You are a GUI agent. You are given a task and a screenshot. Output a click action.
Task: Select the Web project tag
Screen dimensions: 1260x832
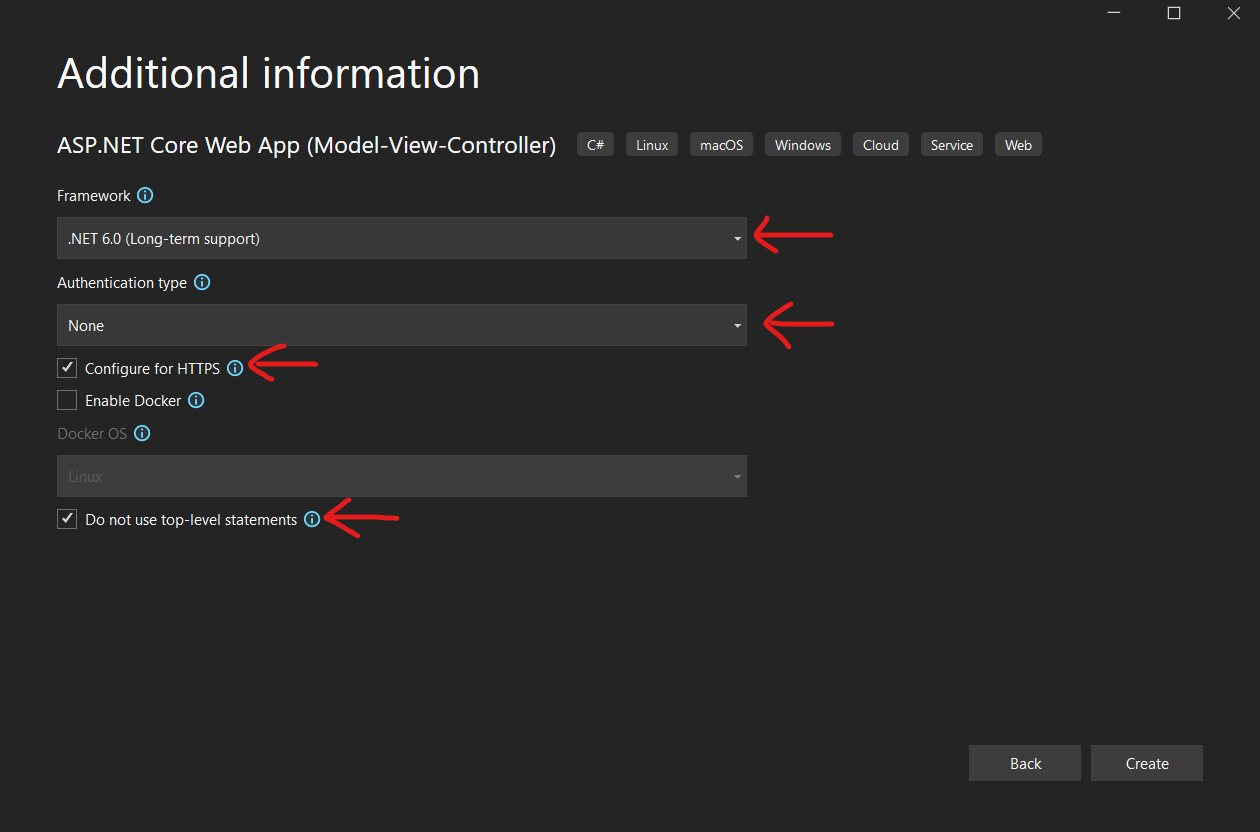point(1018,144)
